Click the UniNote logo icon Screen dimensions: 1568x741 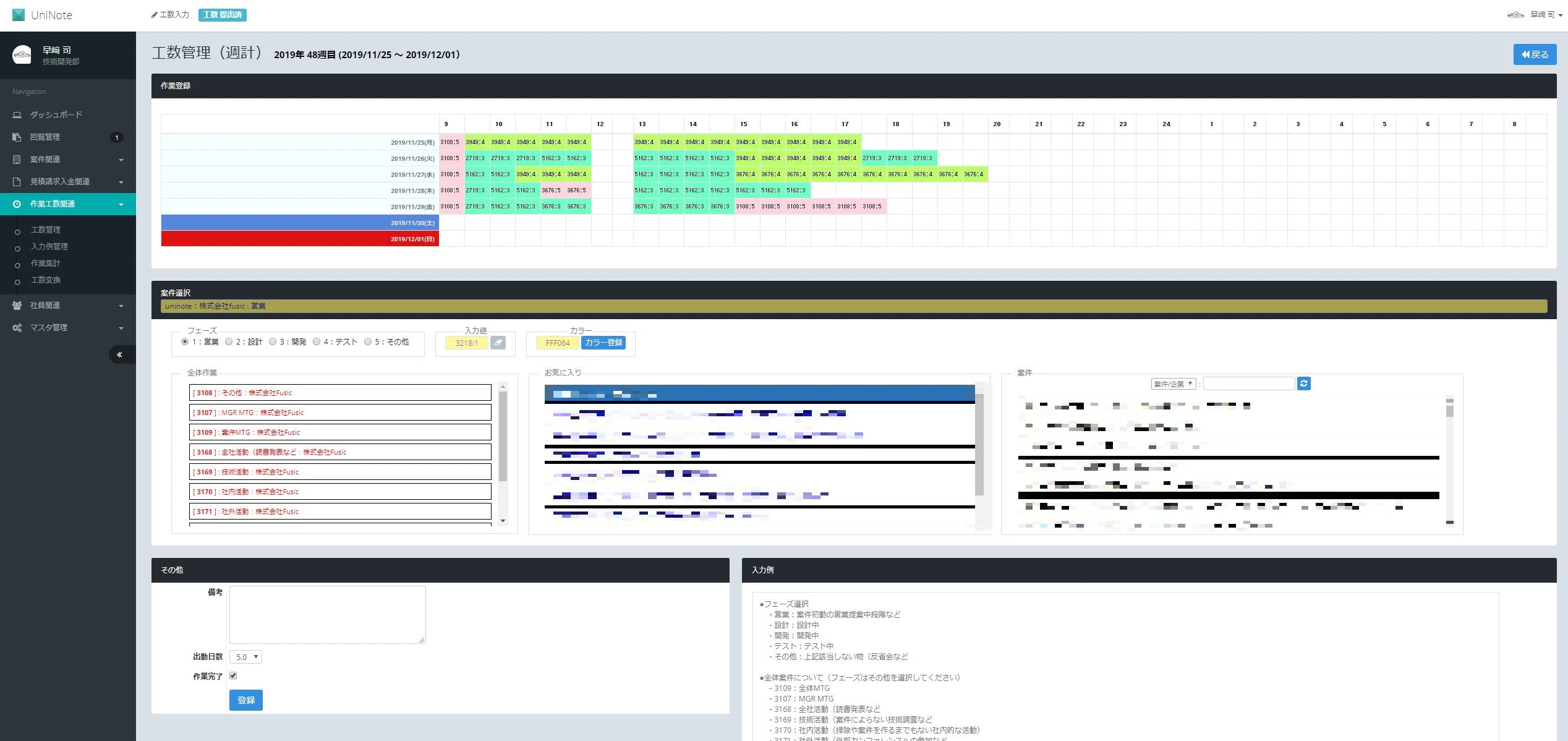pyautogui.click(x=19, y=15)
